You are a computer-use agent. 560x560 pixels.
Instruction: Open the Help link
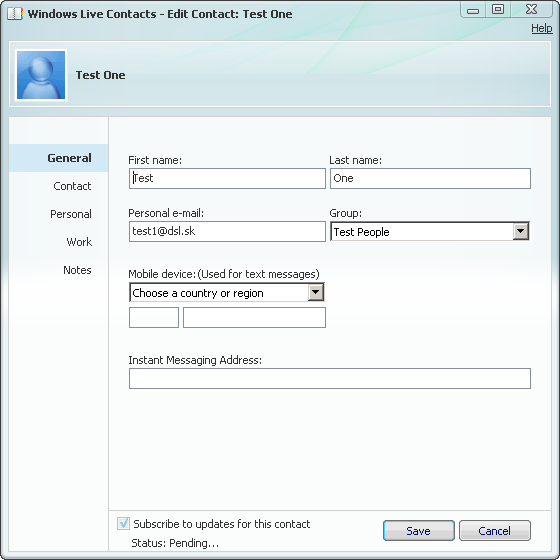click(541, 28)
